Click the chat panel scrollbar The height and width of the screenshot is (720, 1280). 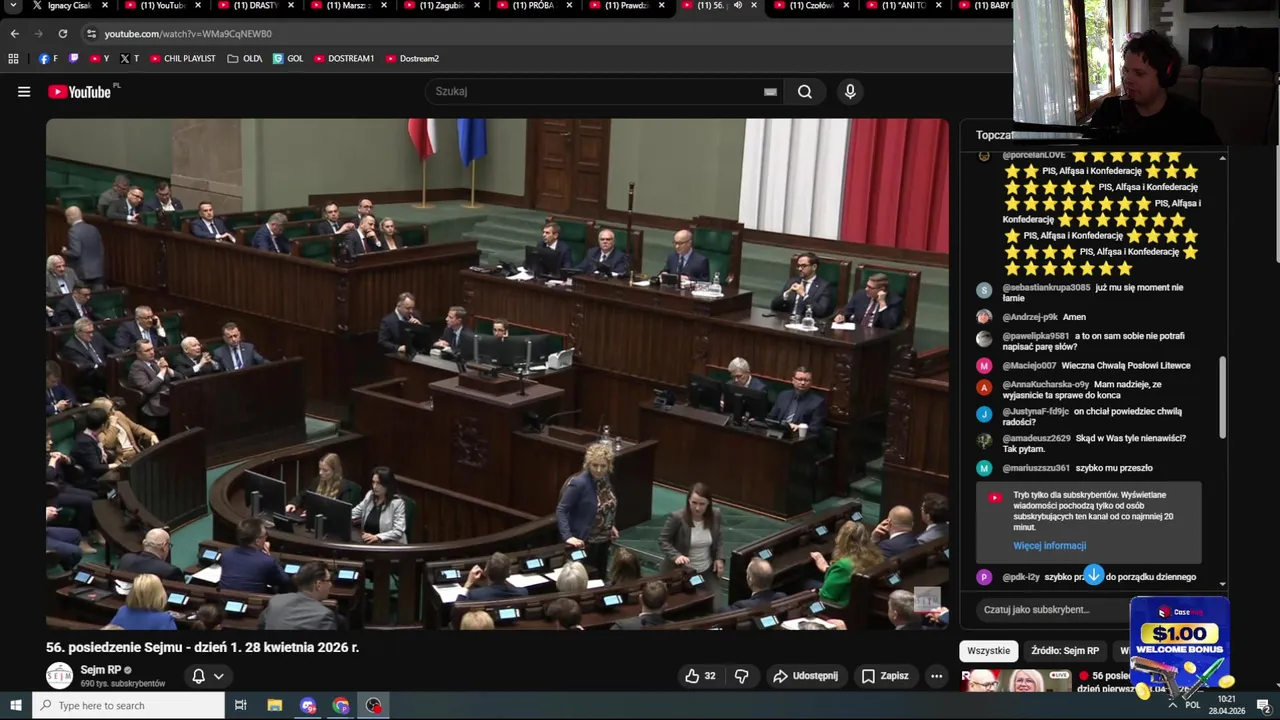tap(1222, 398)
